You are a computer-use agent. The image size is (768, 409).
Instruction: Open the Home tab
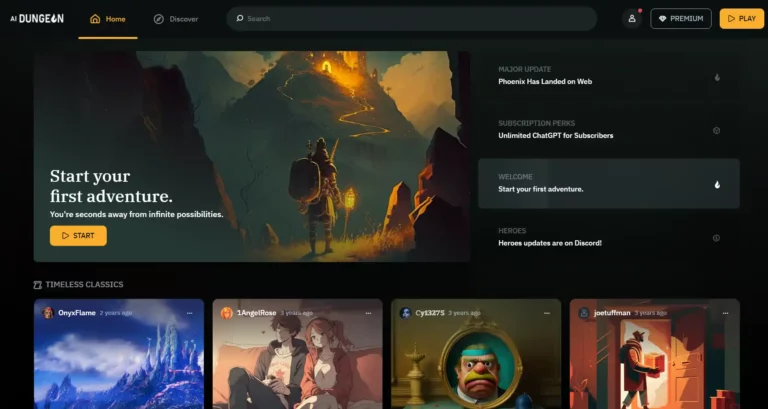coord(108,19)
